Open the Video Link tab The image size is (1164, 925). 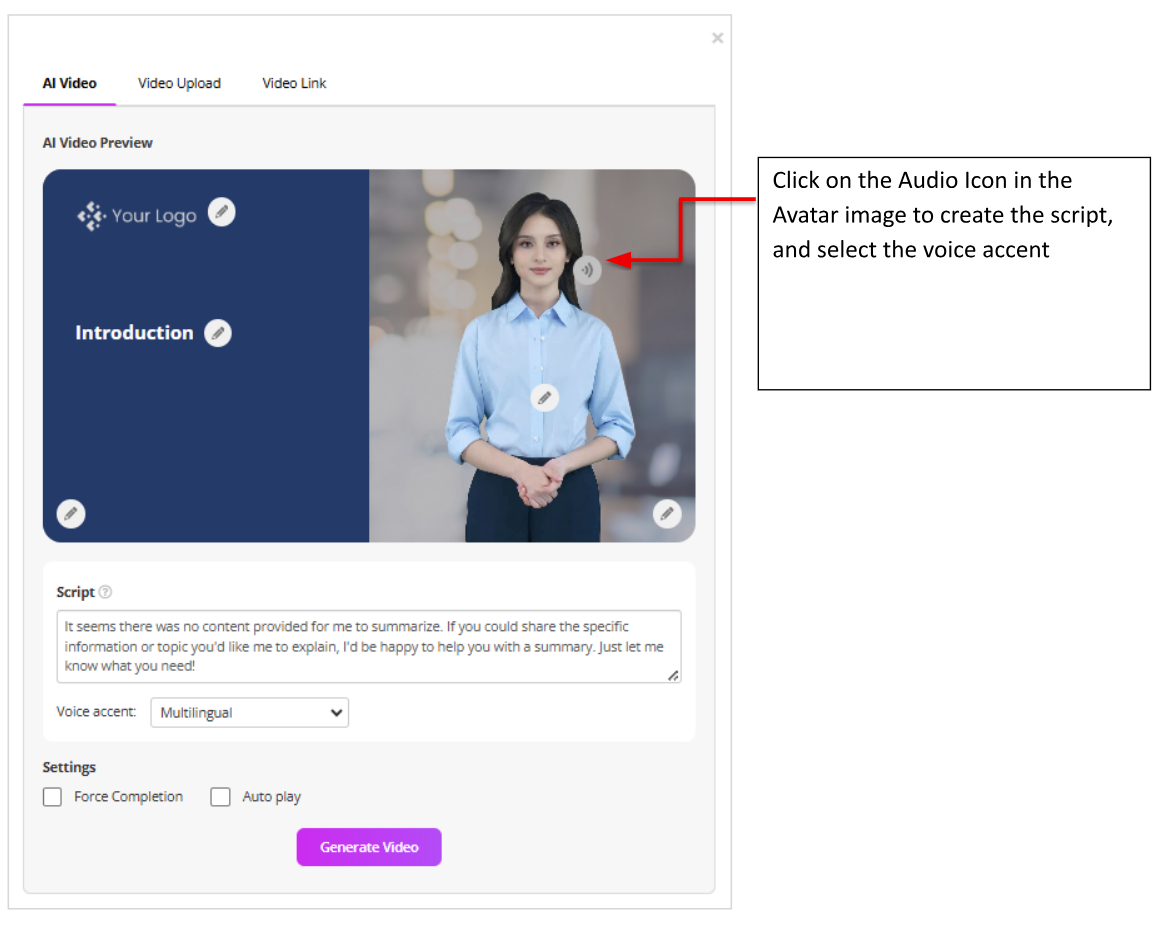[294, 83]
